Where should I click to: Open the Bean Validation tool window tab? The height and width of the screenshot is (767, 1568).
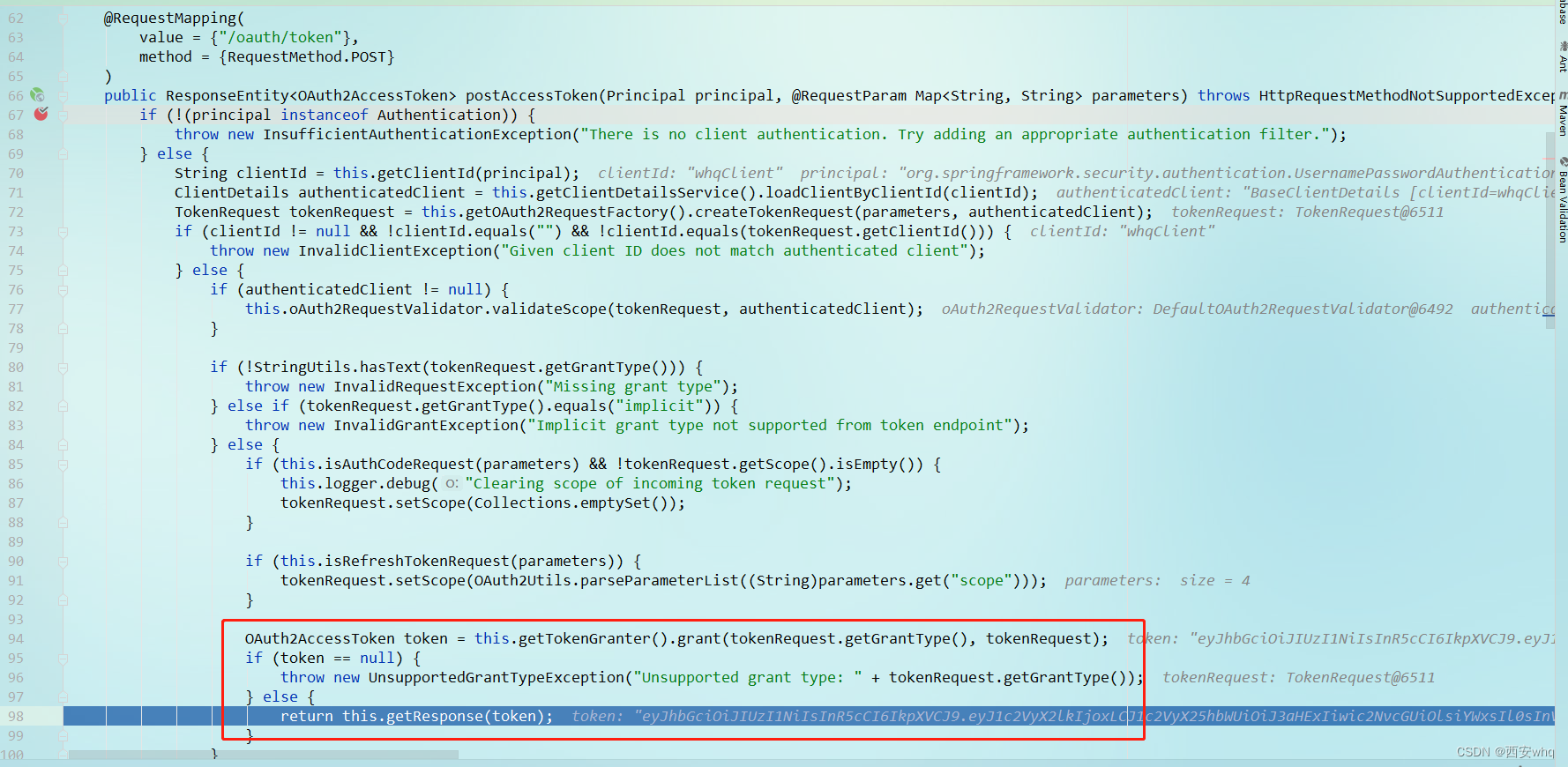click(1562, 201)
